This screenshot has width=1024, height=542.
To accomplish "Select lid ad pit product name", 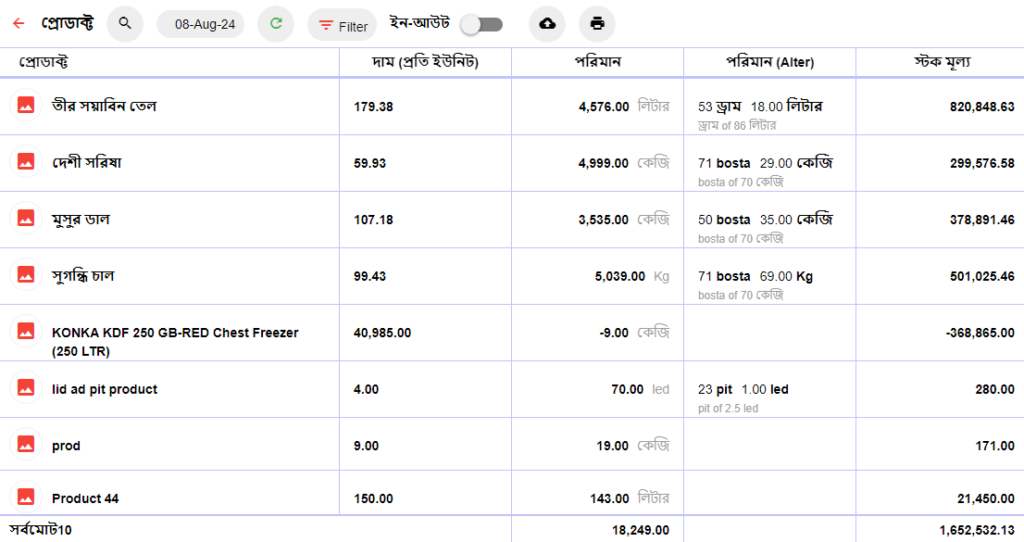I will point(104,389).
